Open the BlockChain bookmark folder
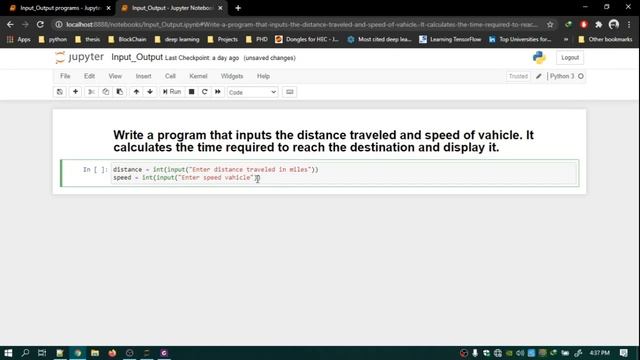The image size is (640, 360). [x=127, y=40]
